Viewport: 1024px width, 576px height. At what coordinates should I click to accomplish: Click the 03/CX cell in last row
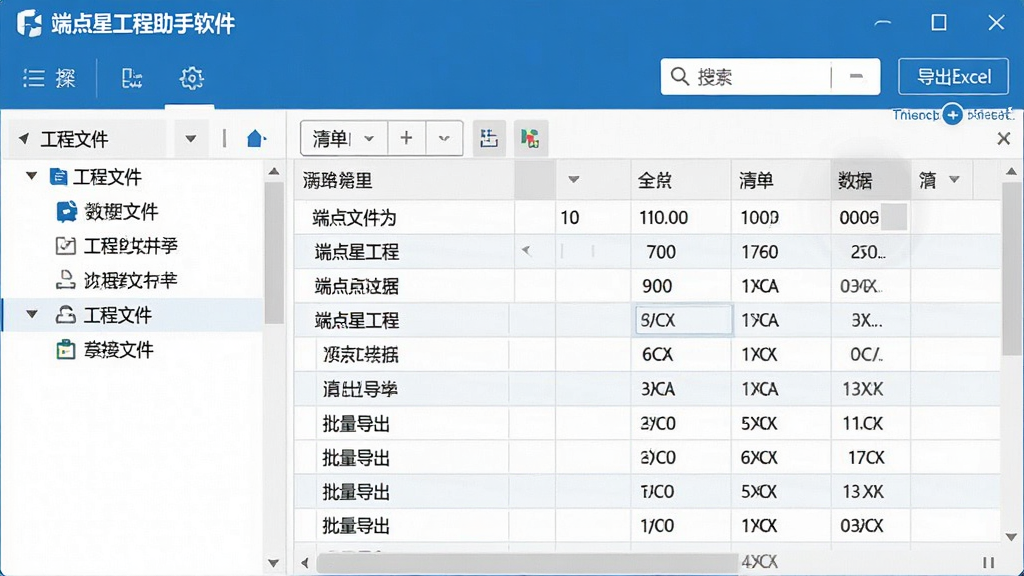click(871, 526)
